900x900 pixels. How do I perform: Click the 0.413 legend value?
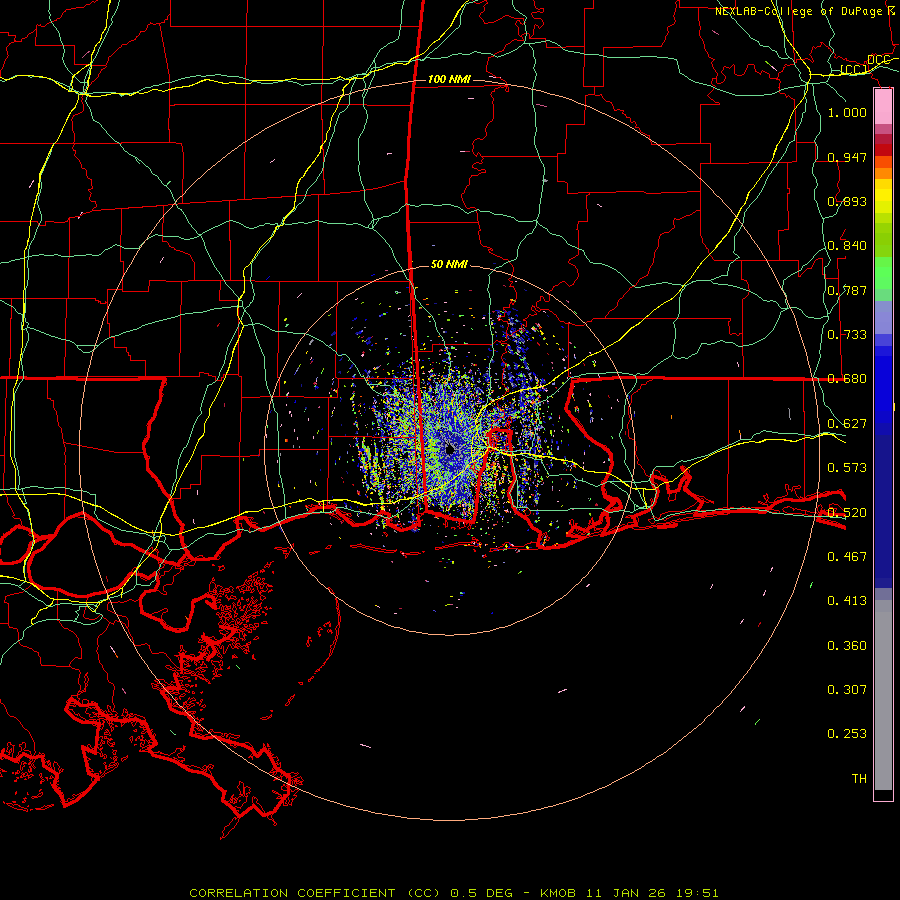pos(847,600)
